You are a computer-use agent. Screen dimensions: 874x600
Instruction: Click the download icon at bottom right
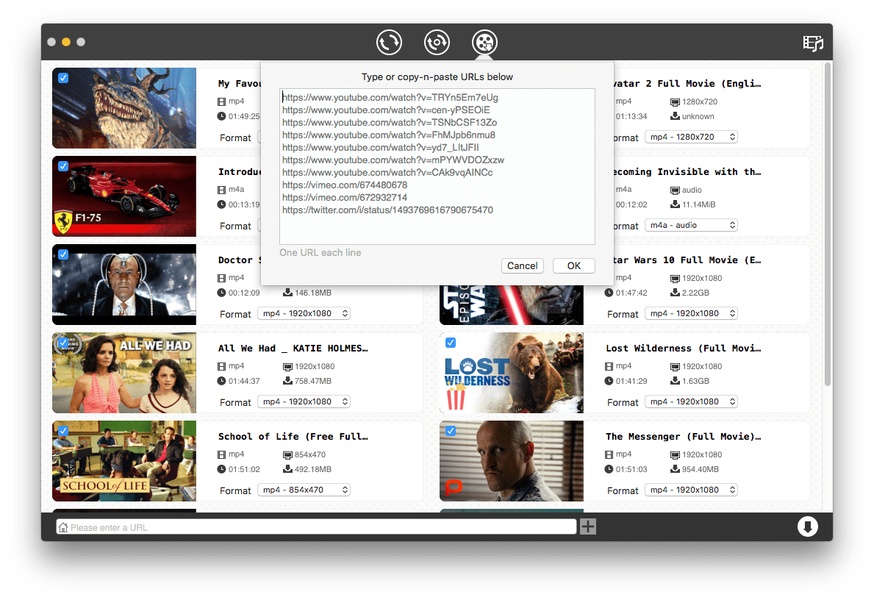pyautogui.click(x=807, y=526)
